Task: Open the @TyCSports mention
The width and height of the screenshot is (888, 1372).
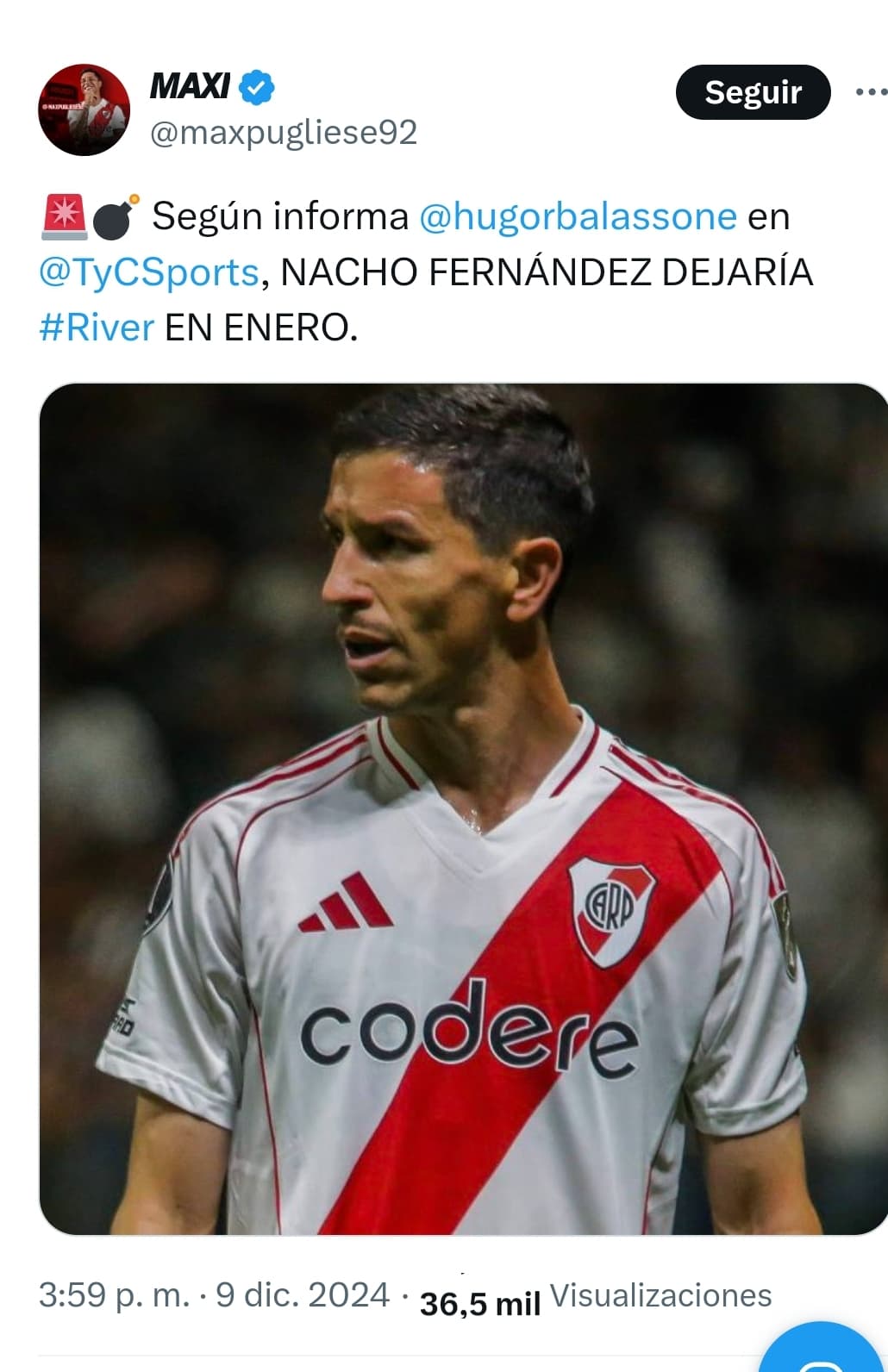Action: point(149,272)
